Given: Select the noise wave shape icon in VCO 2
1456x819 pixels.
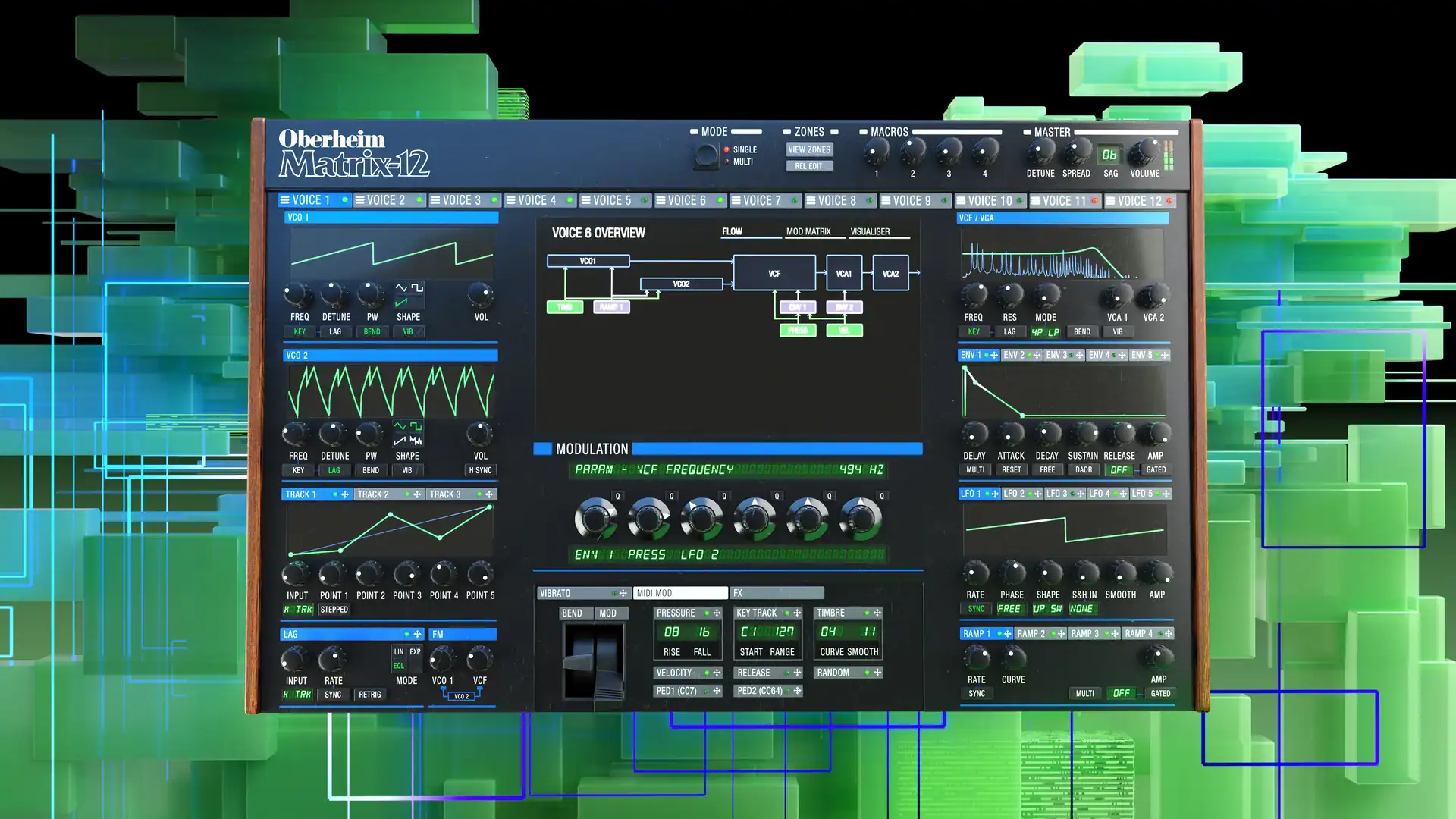Looking at the screenshot, I should pyautogui.click(x=416, y=441).
